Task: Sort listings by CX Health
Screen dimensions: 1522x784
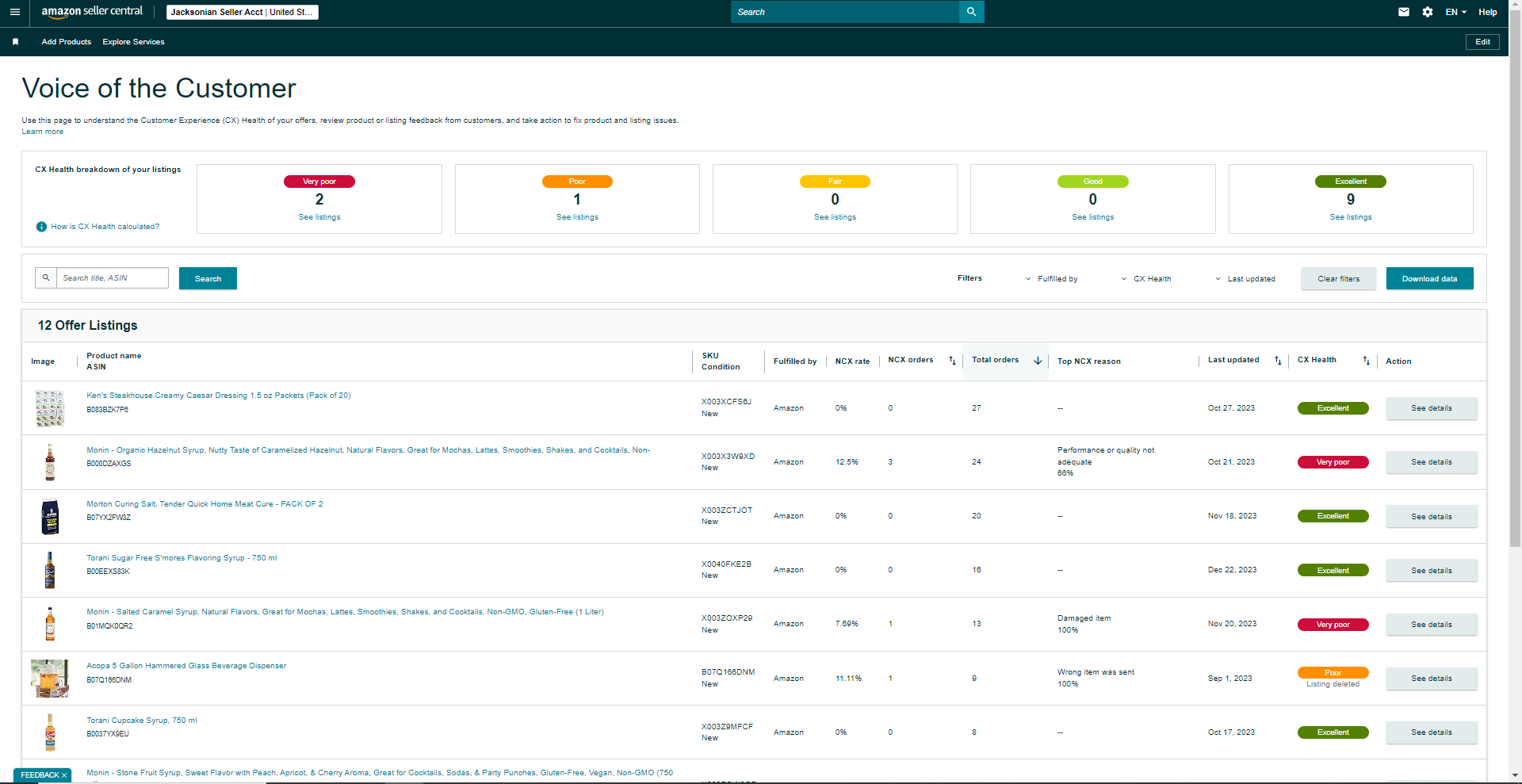Action: (x=1366, y=361)
